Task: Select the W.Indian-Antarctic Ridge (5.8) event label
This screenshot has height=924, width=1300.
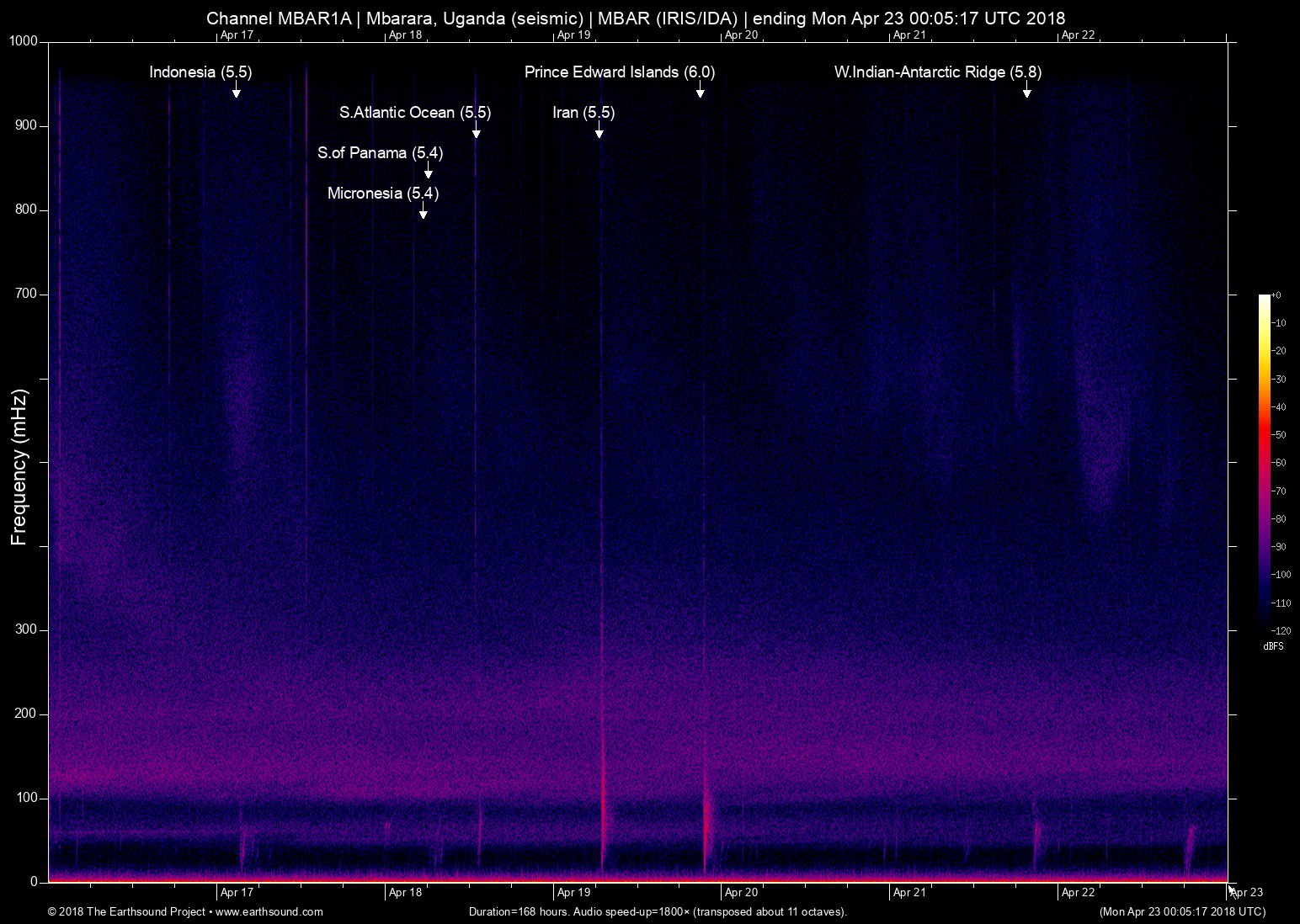Action: pyautogui.click(x=938, y=72)
